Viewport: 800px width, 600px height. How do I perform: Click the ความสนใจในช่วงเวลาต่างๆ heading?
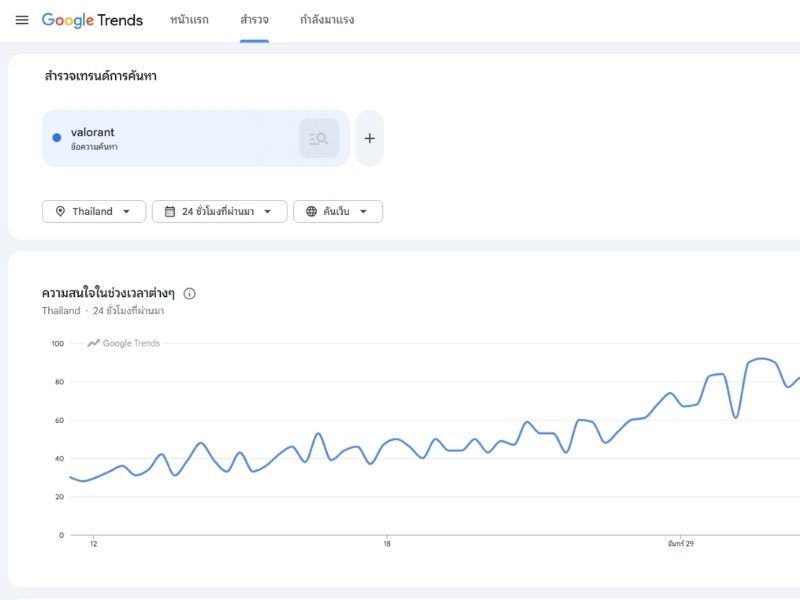click(108, 293)
